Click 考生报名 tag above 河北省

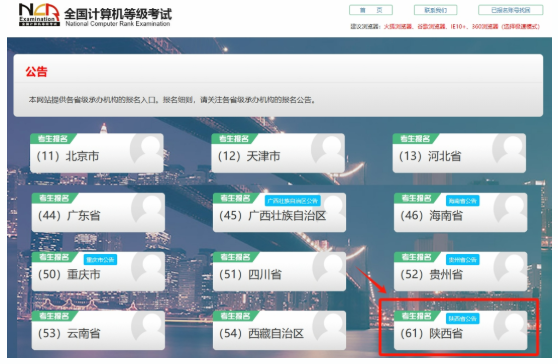[415, 138]
